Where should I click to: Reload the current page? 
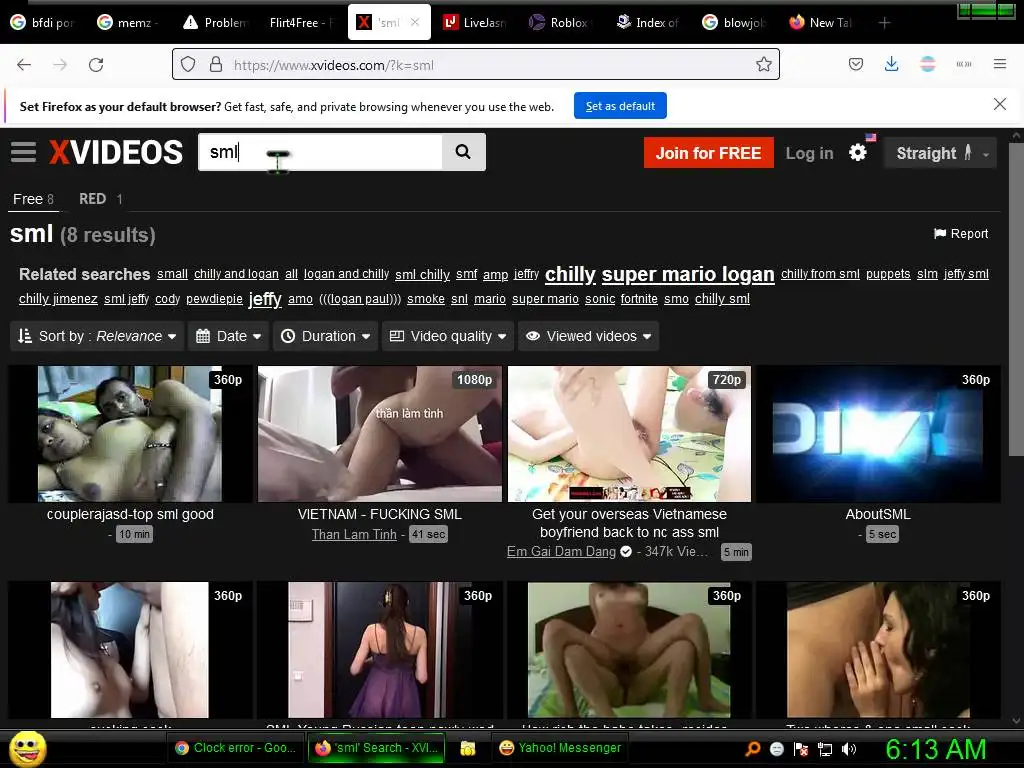tap(96, 65)
